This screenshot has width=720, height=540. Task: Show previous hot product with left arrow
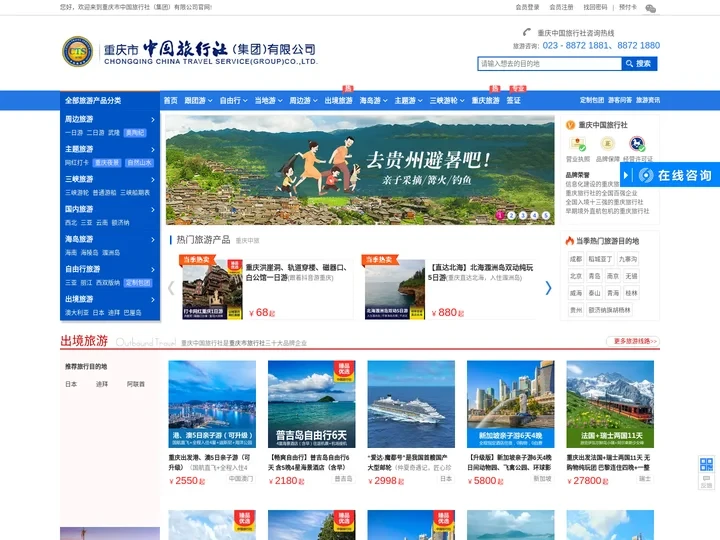pos(171,288)
